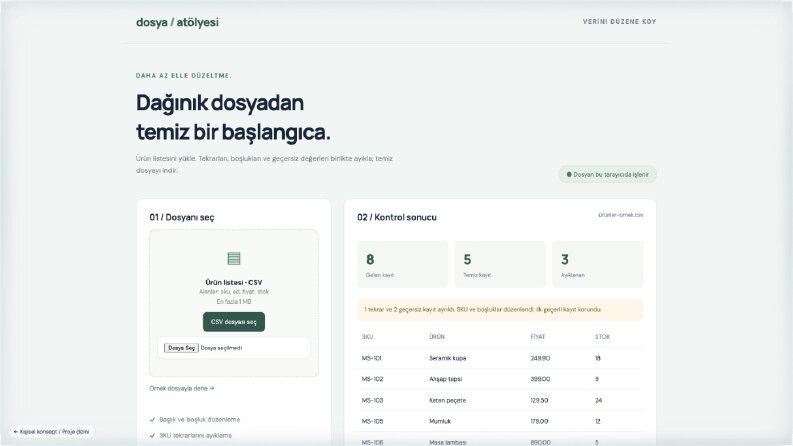Select the Ahşap tepsi product cell
The height and width of the screenshot is (446, 793).
click(446, 379)
